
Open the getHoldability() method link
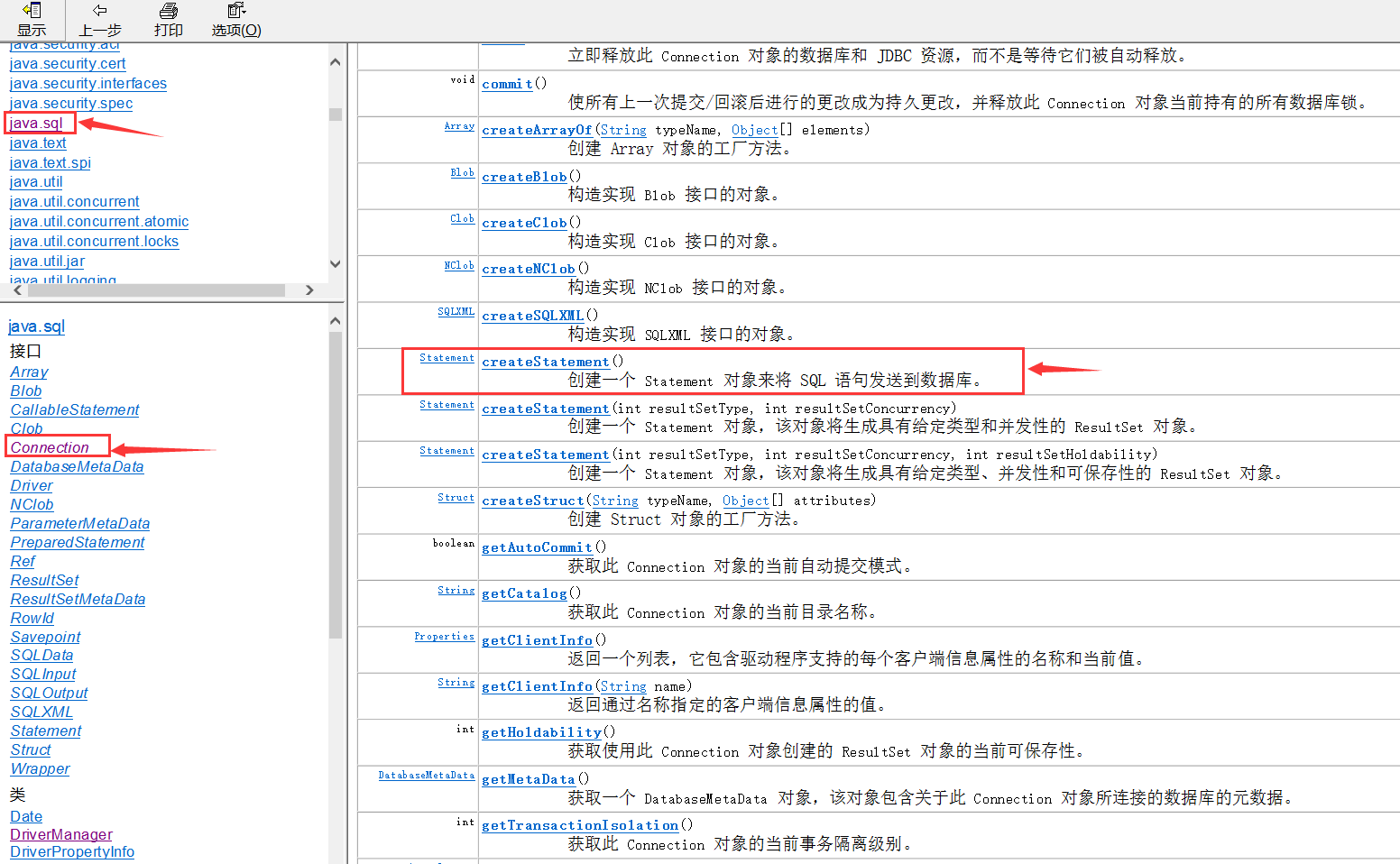[541, 732]
